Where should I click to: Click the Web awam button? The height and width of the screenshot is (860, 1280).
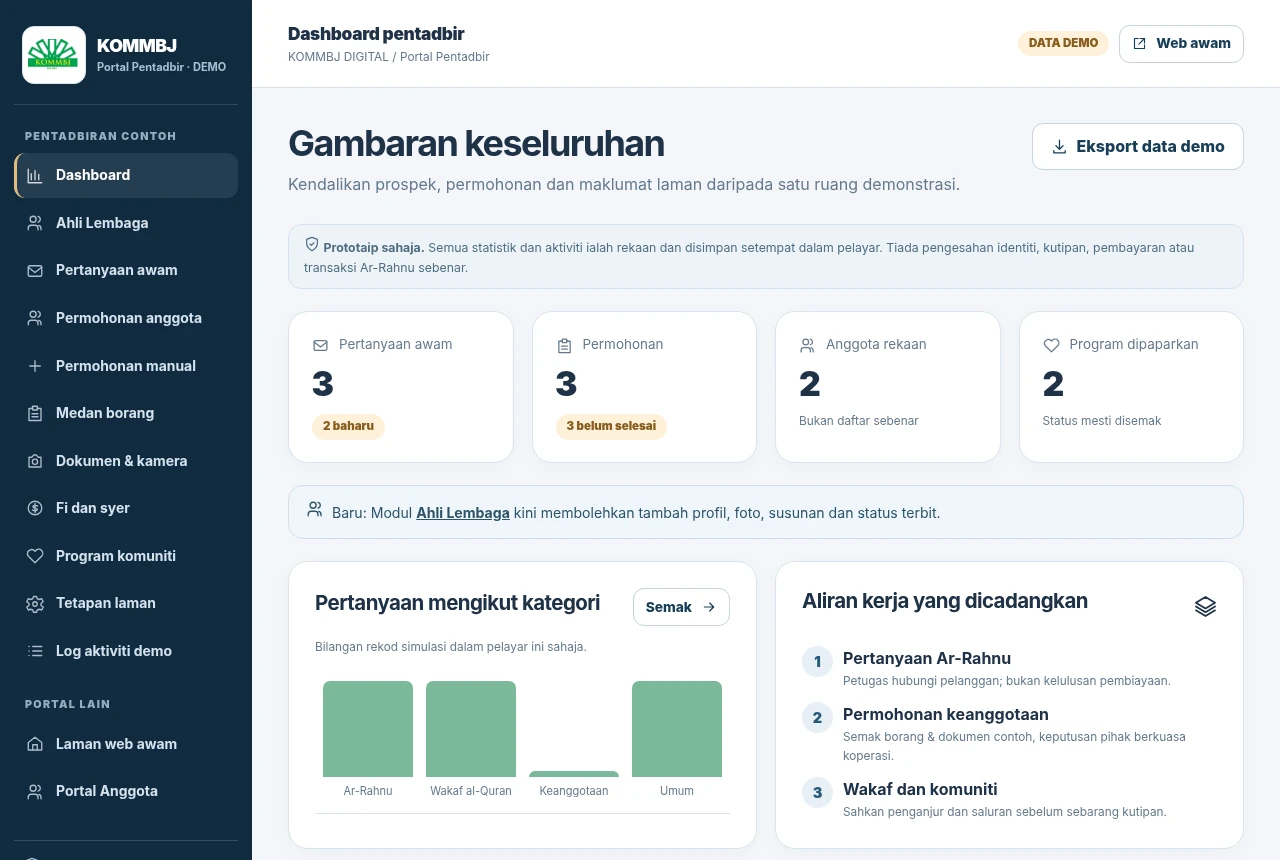(1181, 44)
